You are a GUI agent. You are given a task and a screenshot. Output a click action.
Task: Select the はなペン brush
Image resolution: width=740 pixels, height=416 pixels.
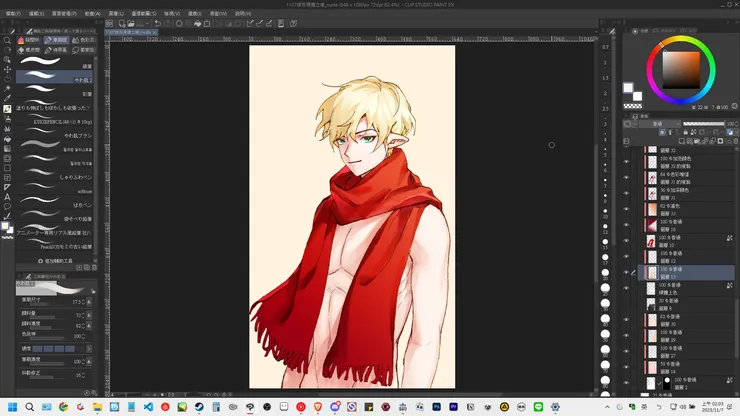55,202
